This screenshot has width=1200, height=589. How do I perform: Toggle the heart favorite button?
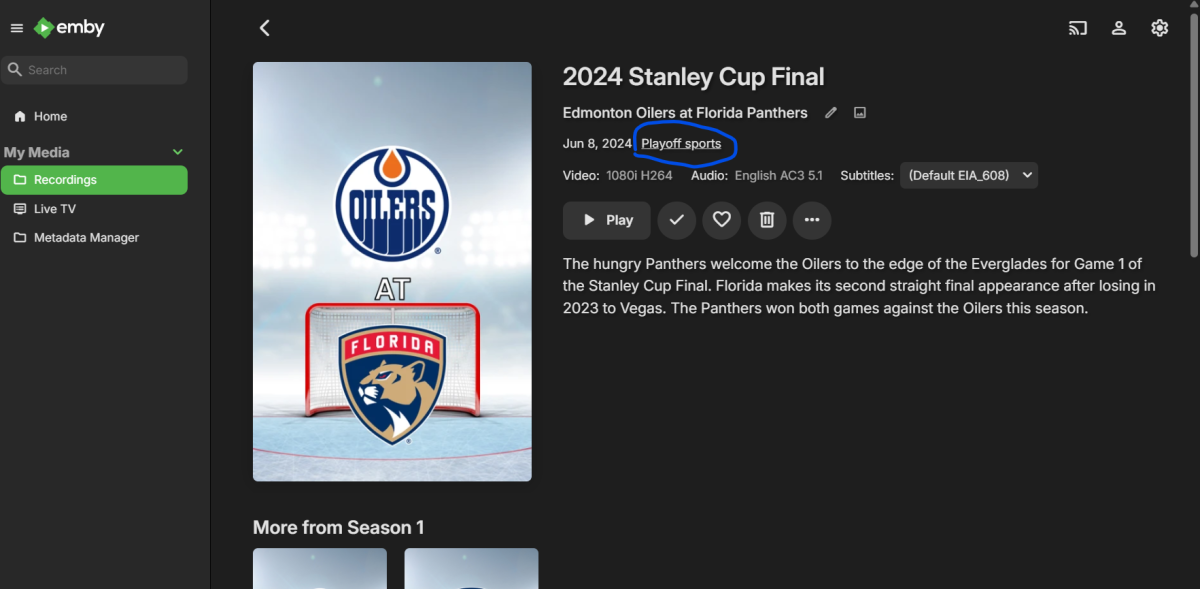pos(722,220)
